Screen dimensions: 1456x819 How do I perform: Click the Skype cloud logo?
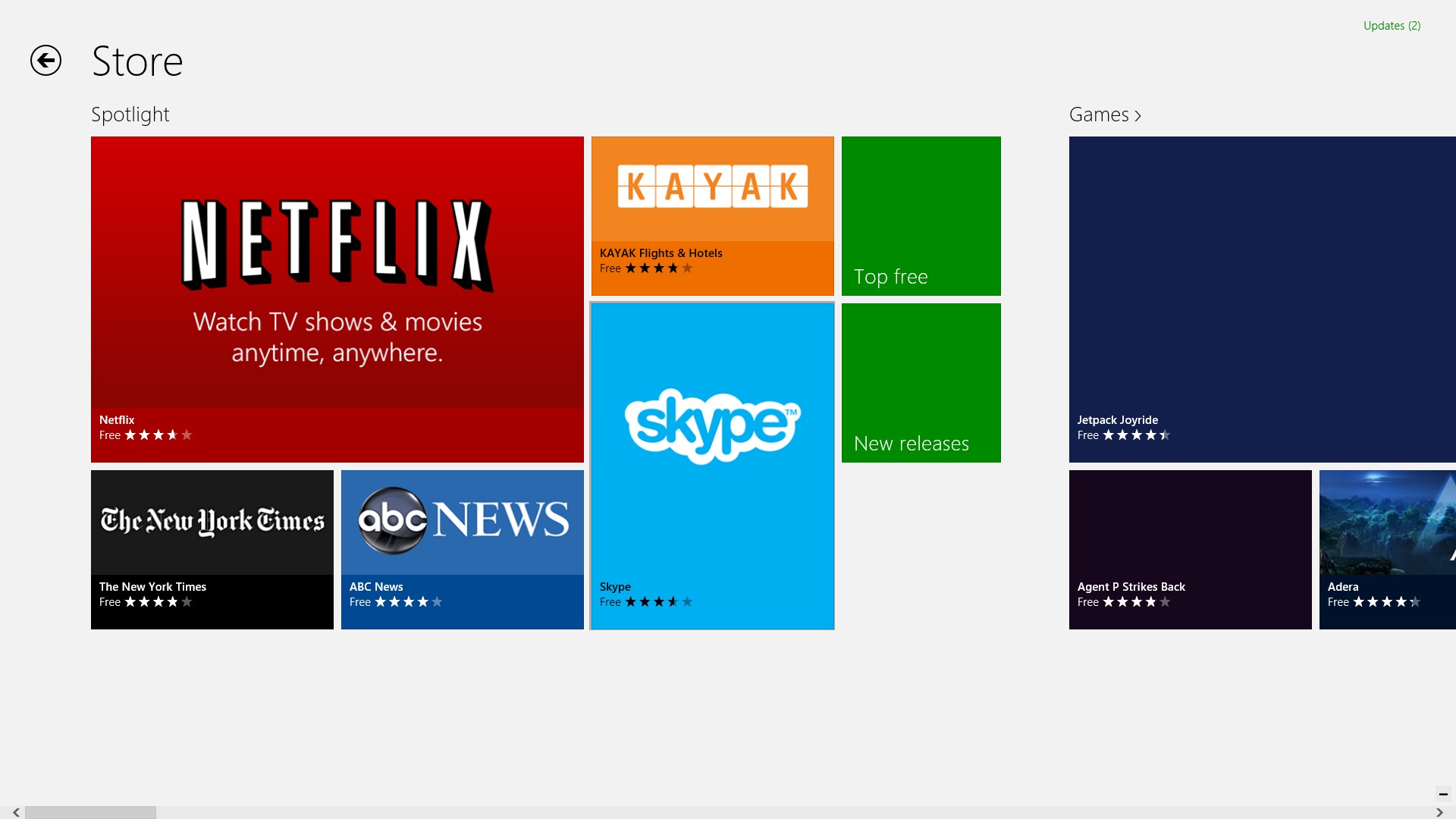(713, 426)
